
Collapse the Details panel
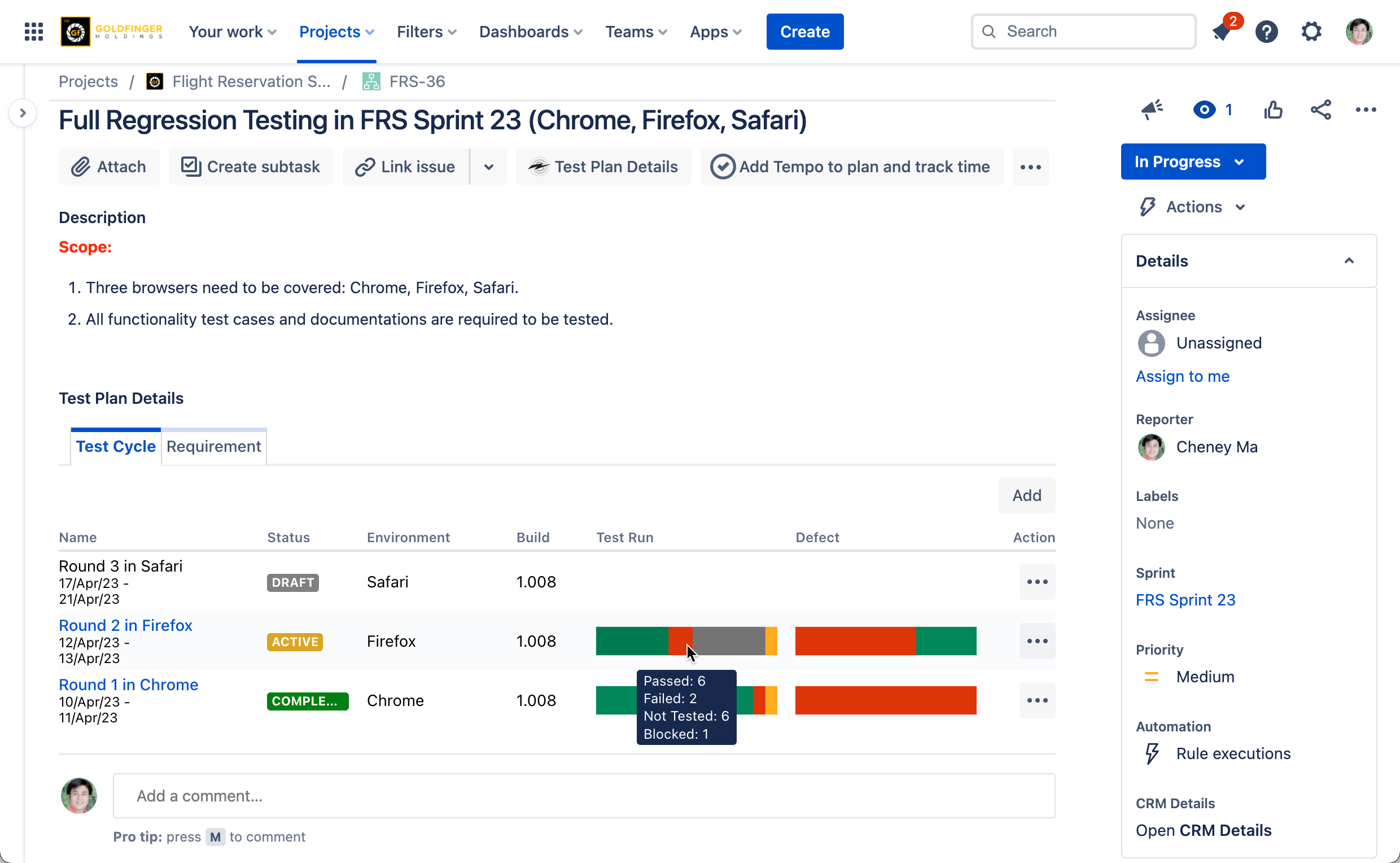pos(1349,261)
